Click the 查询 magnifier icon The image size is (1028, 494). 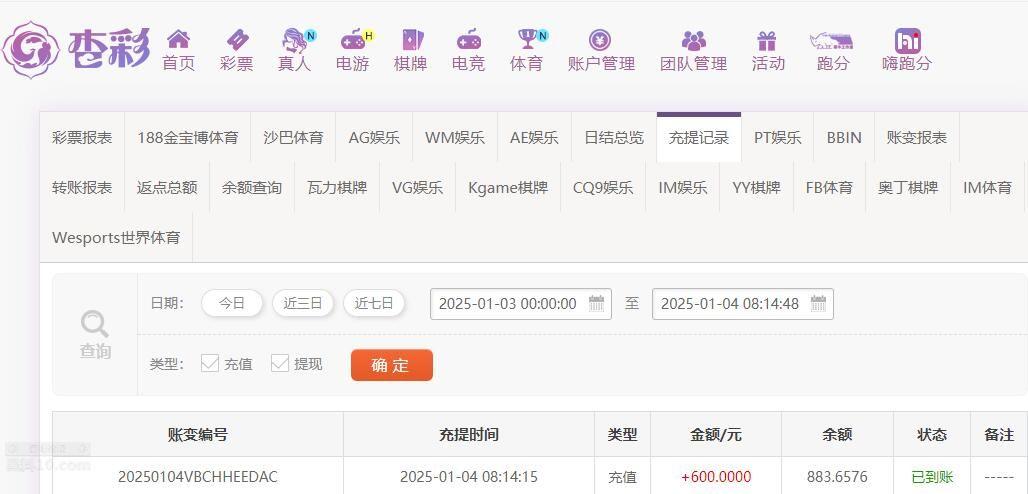[95, 324]
